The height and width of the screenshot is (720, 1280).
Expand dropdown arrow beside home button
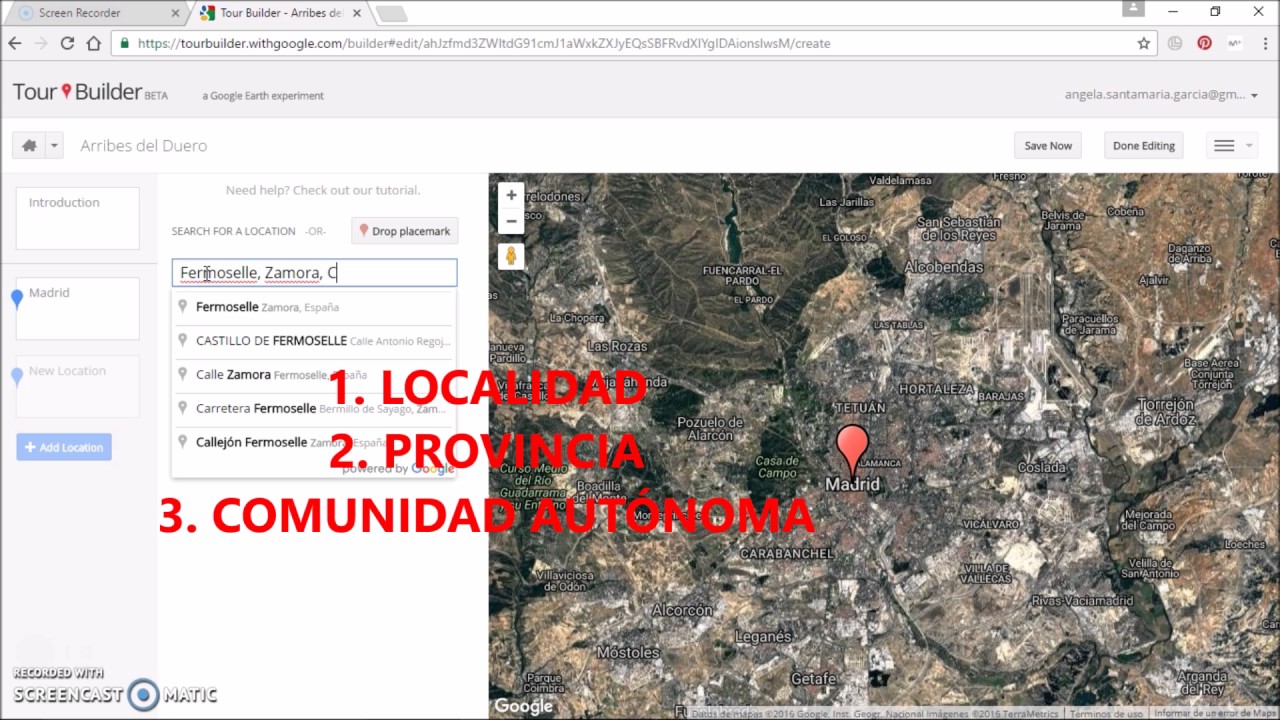coord(54,145)
